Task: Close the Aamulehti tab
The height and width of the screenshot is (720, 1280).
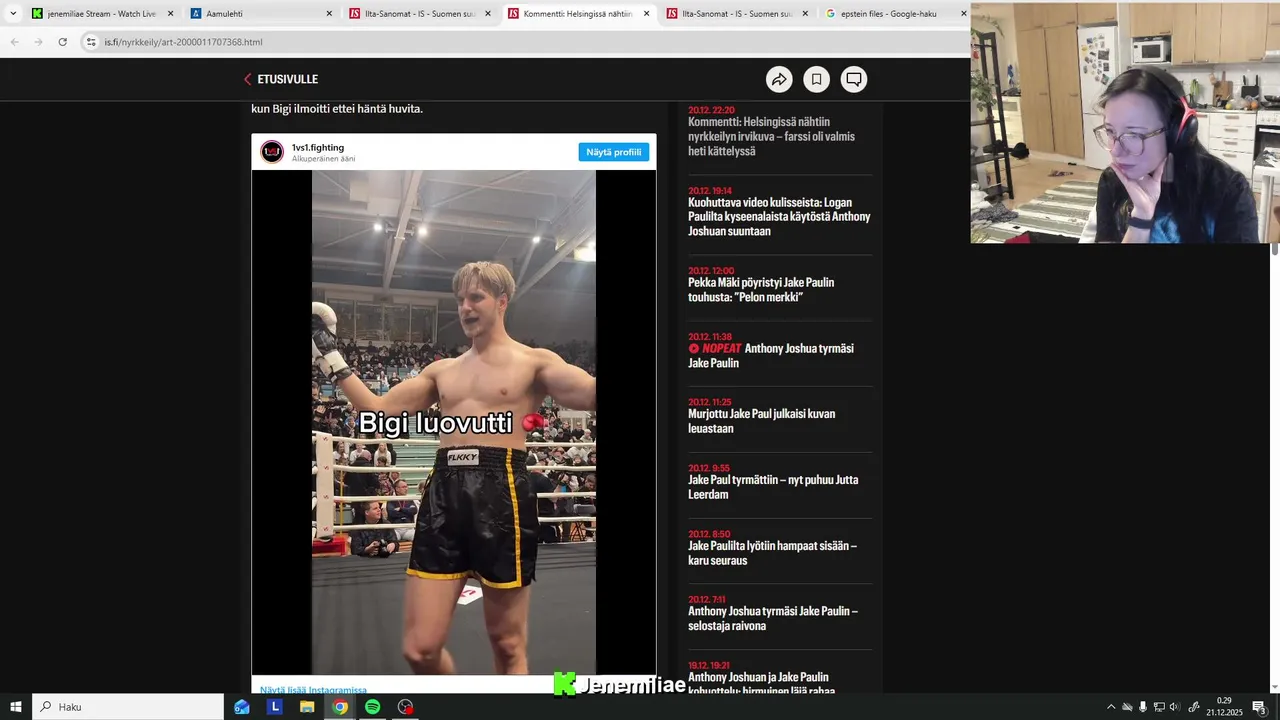Action: pyautogui.click(x=329, y=13)
